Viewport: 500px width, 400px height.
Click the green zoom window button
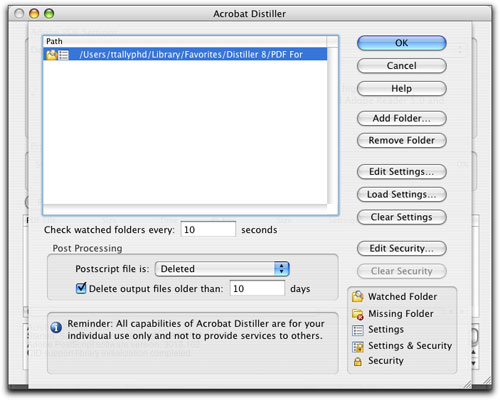(x=49, y=14)
